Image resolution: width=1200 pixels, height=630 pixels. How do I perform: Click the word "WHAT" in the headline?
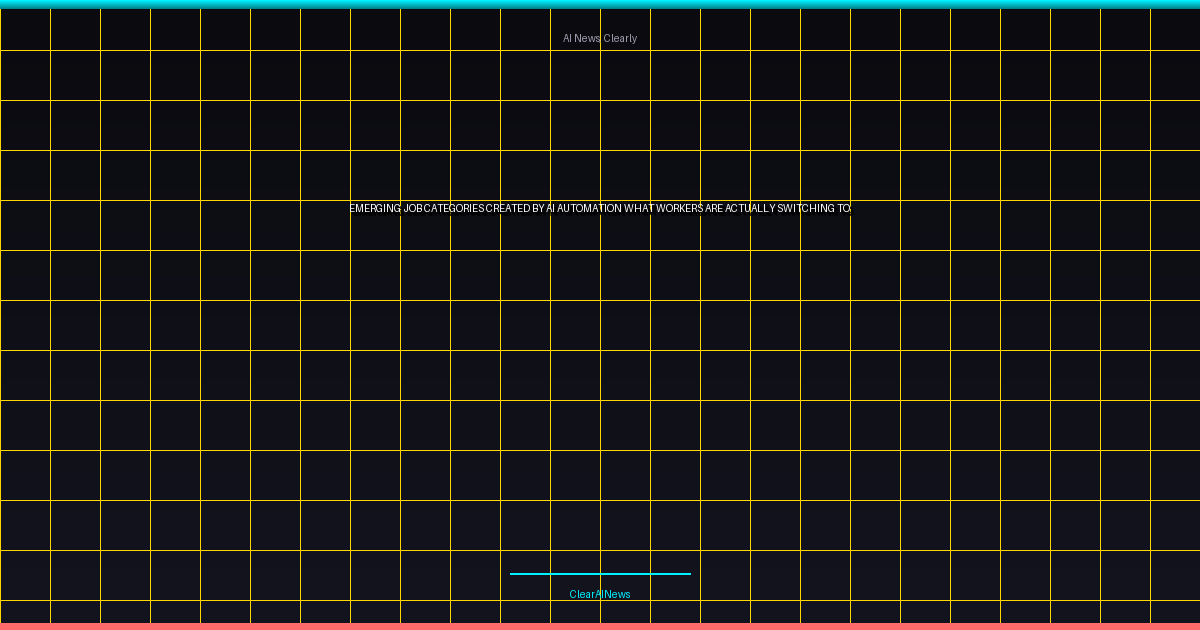click(x=639, y=209)
